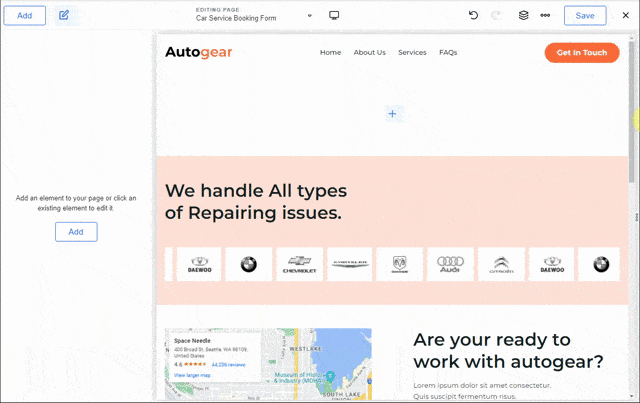The width and height of the screenshot is (640, 403).
Task: Click the Add button in left panel
Action: tap(76, 232)
